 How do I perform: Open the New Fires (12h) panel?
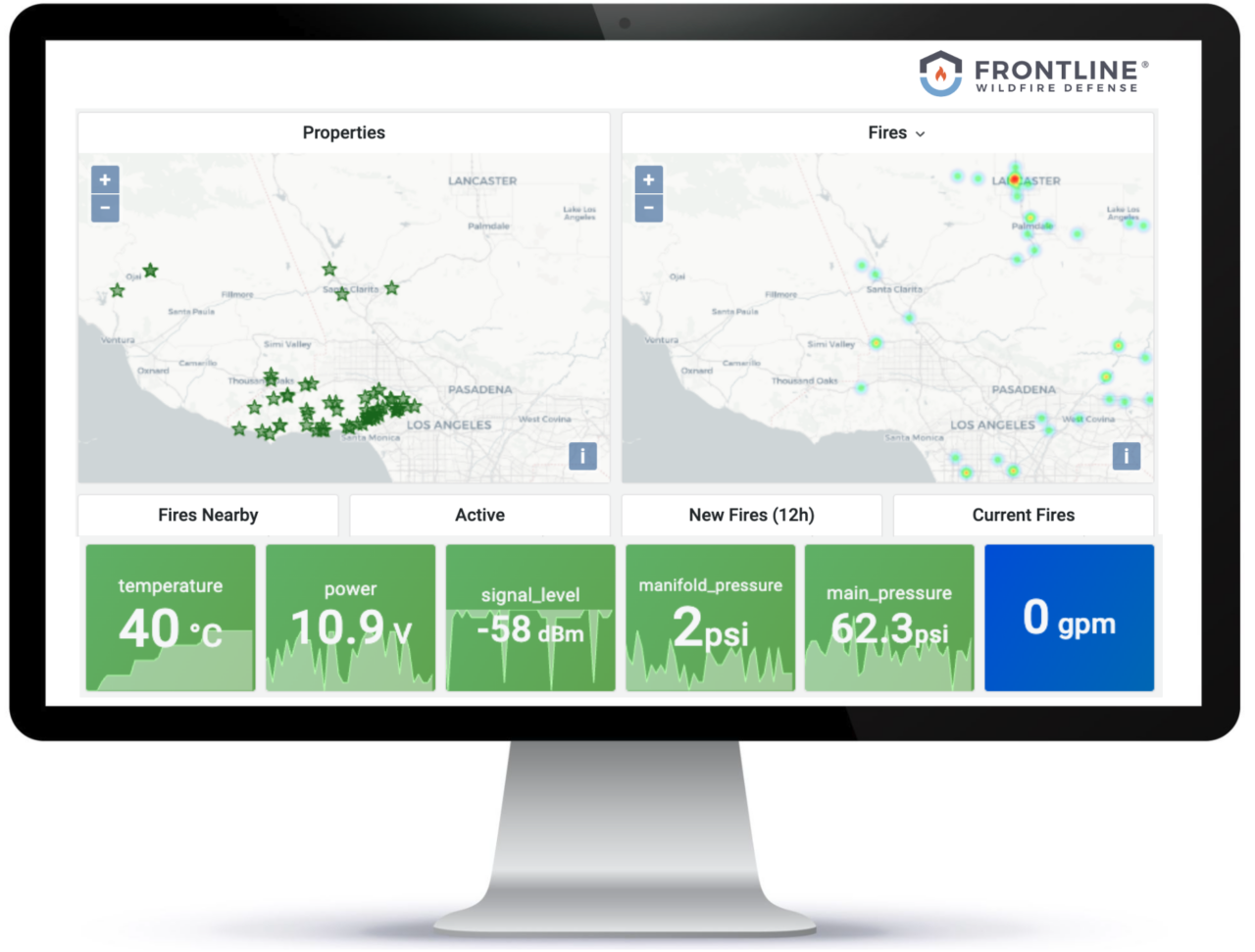click(751, 515)
